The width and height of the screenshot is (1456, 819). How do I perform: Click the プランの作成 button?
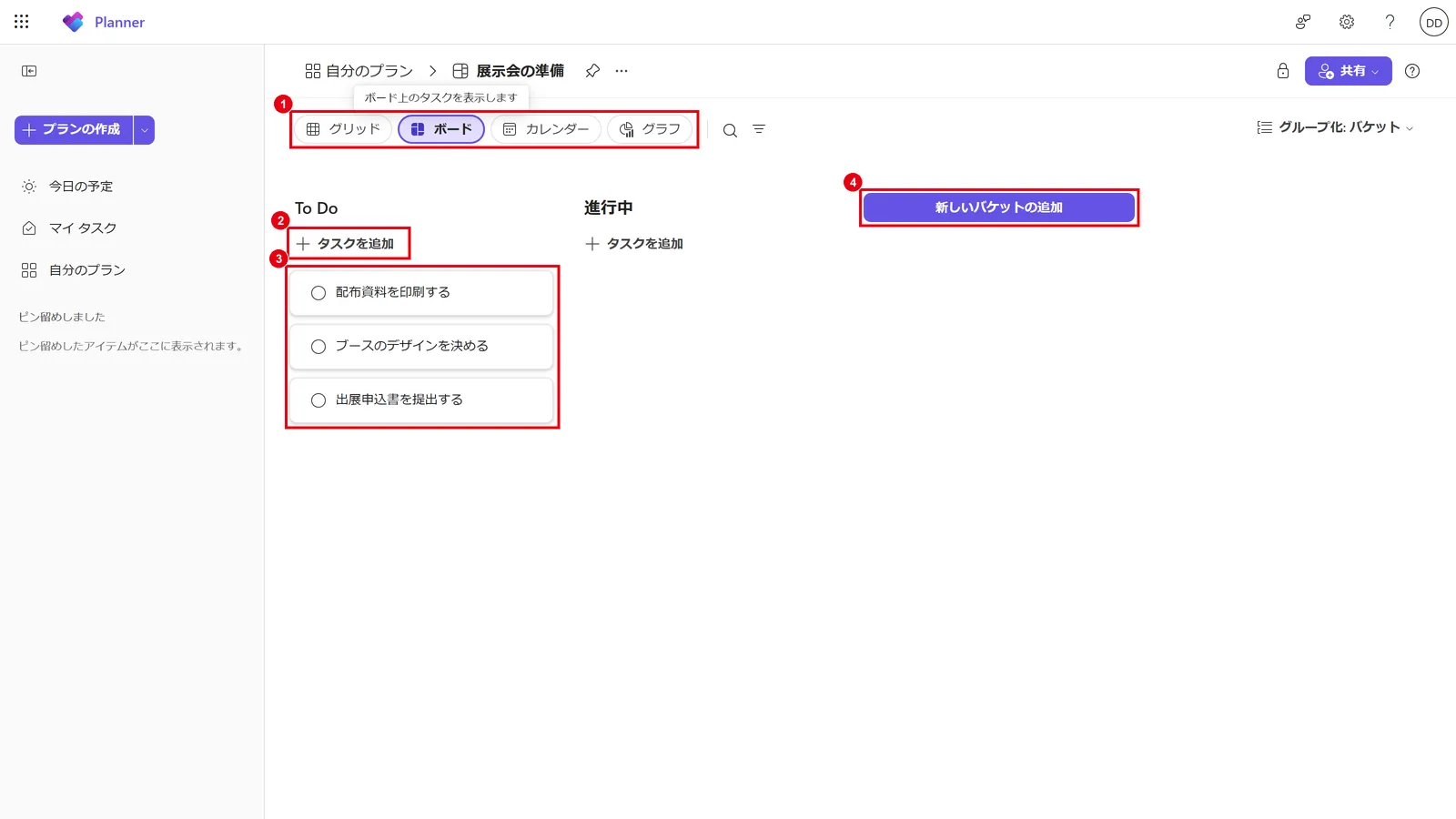pyautogui.click(x=74, y=130)
